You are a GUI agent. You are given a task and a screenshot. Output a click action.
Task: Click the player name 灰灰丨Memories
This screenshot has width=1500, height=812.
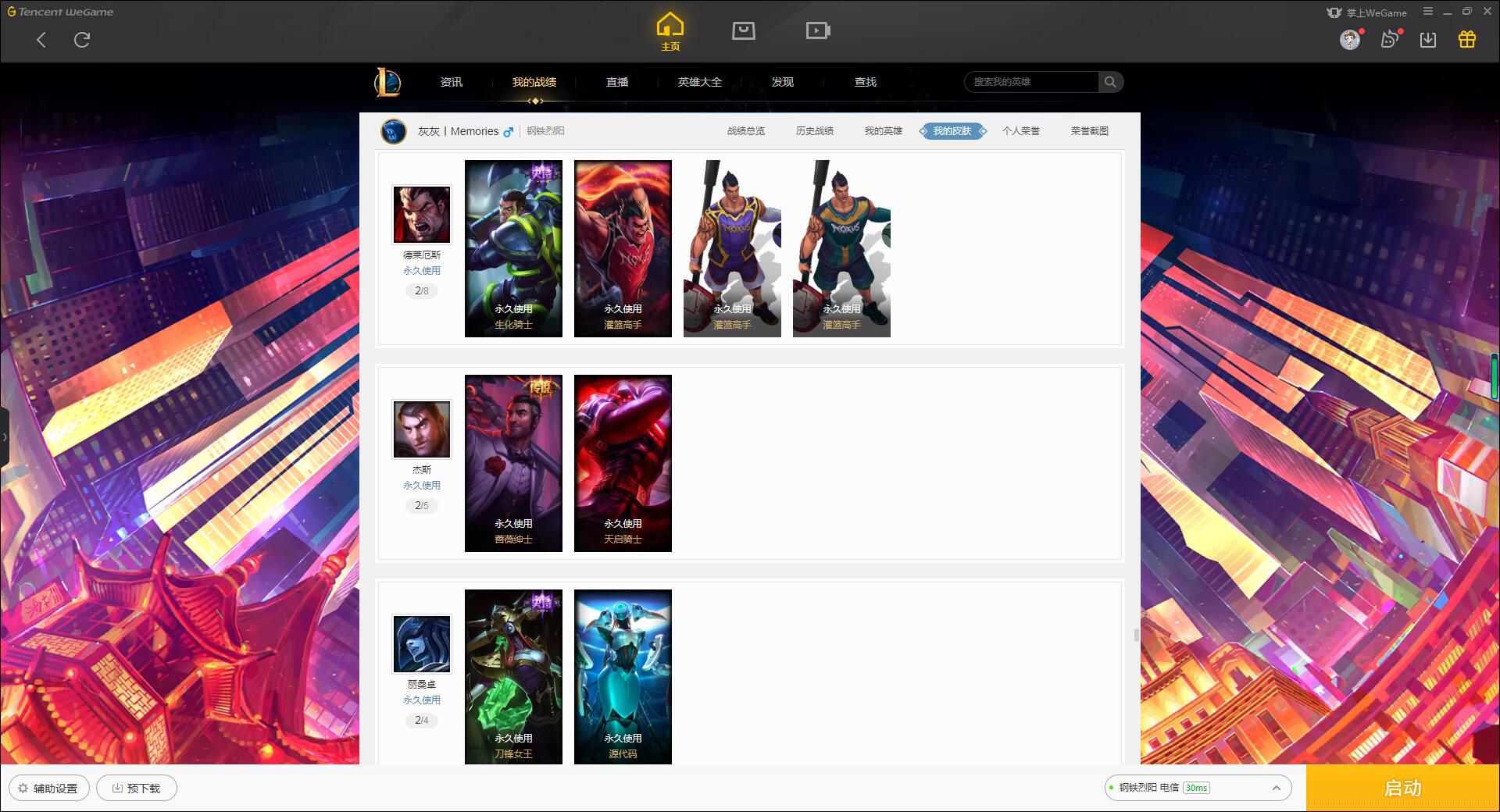[458, 131]
